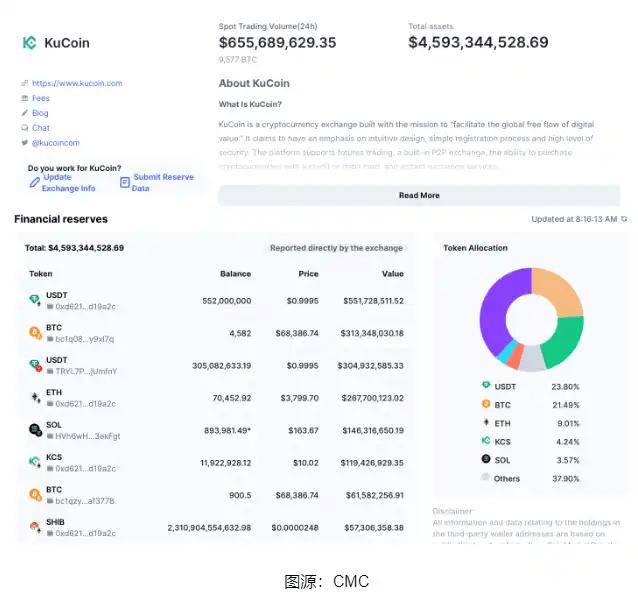Viewport: 638px width, 597px height.
Task: Click the SHIB icon in the token table
Action: tap(35, 527)
